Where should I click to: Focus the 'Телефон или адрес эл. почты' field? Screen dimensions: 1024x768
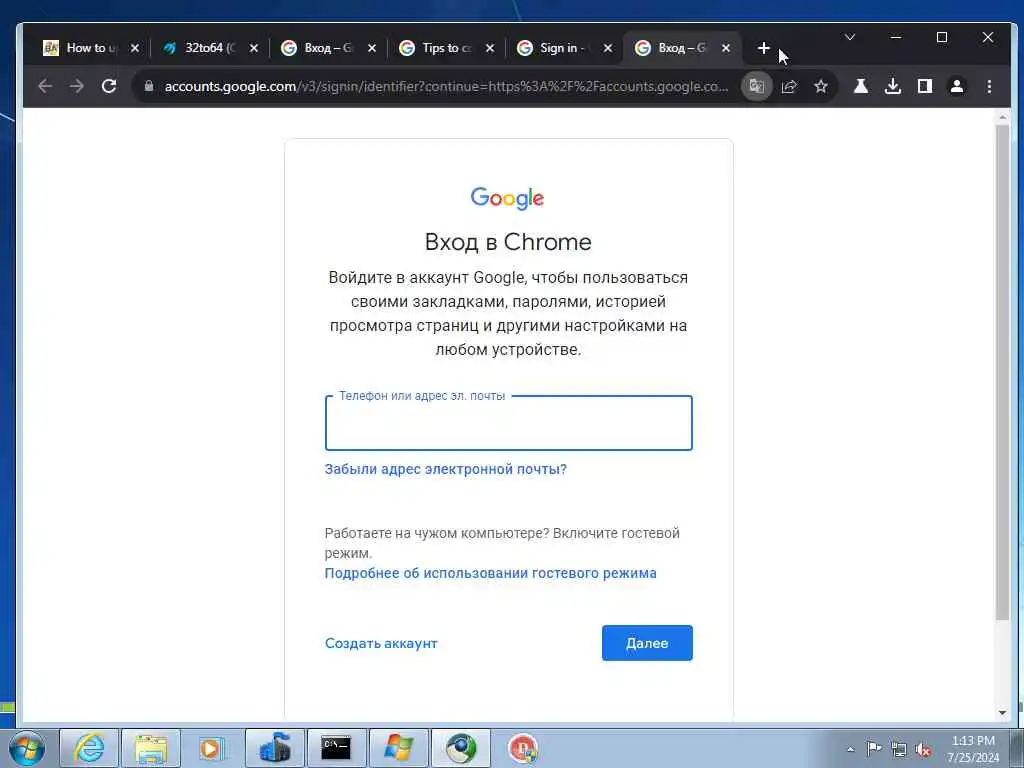click(509, 423)
